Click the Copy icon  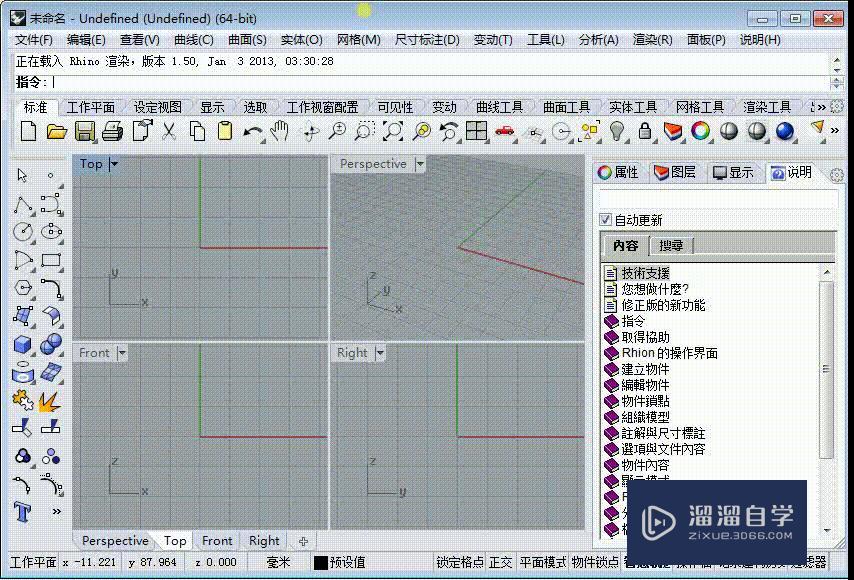[197, 132]
